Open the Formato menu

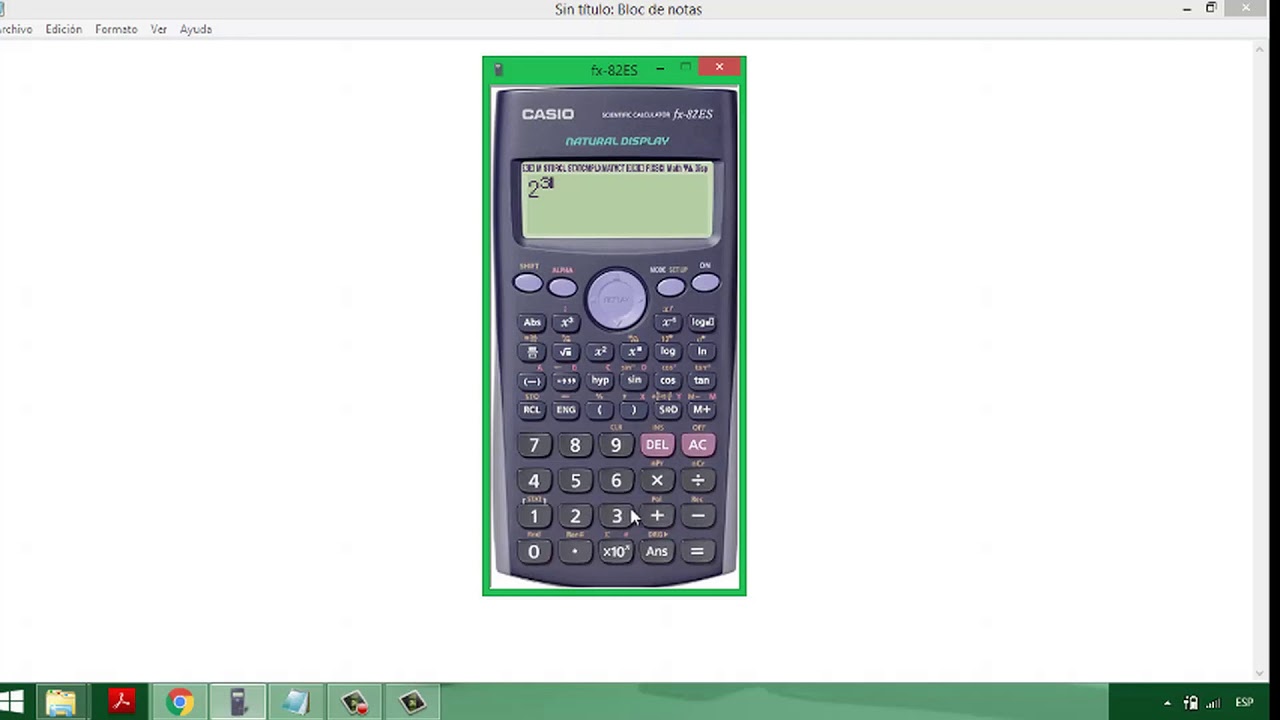tap(116, 29)
